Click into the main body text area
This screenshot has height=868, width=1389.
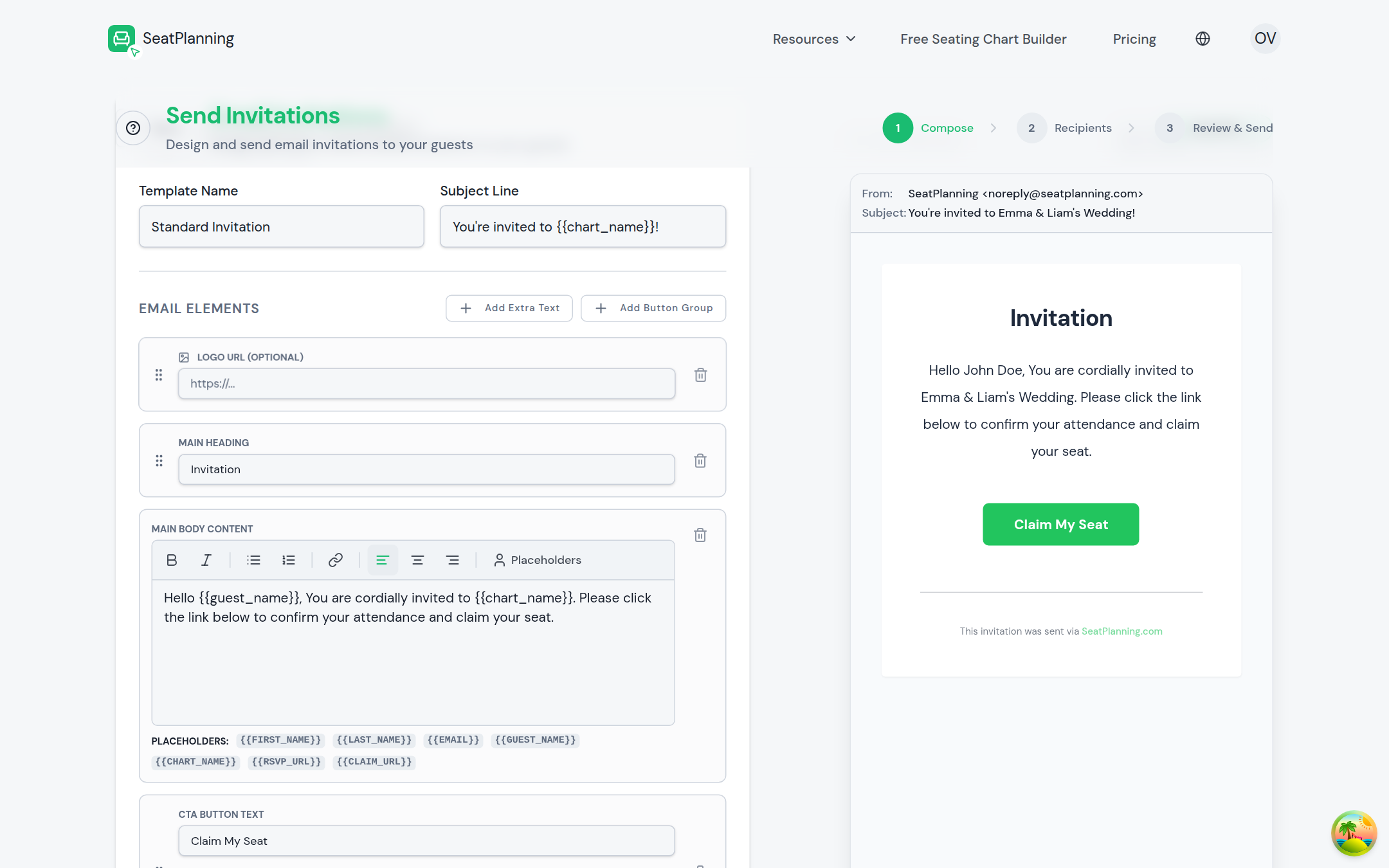[413, 653]
